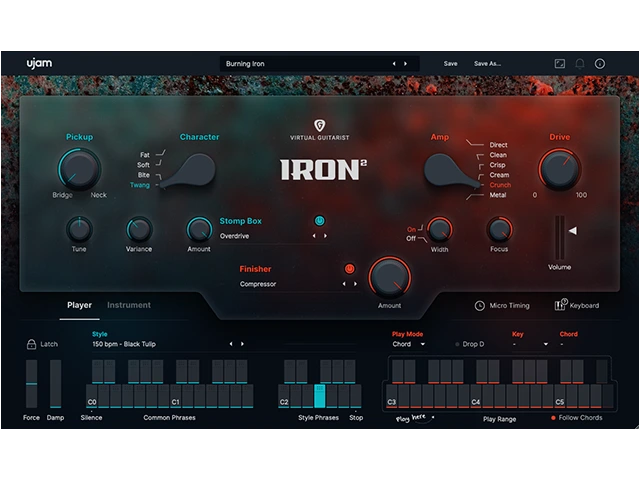Click the Micro Timing button label
The image size is (640, 480).
[509, 306]
